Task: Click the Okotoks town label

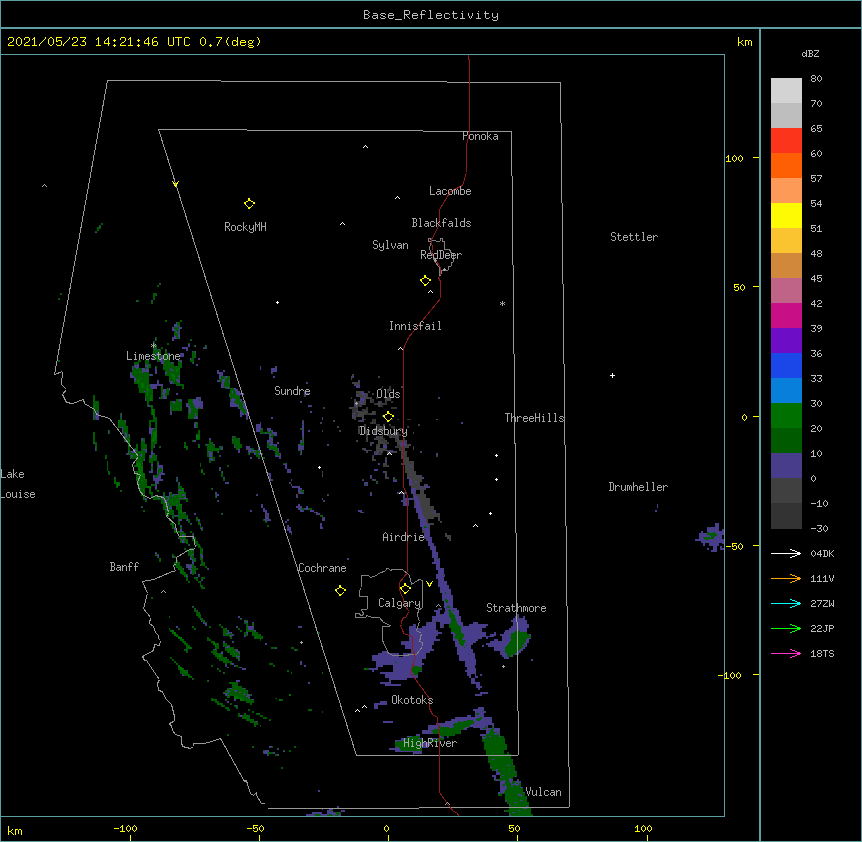Action: [x=412, y=700]
